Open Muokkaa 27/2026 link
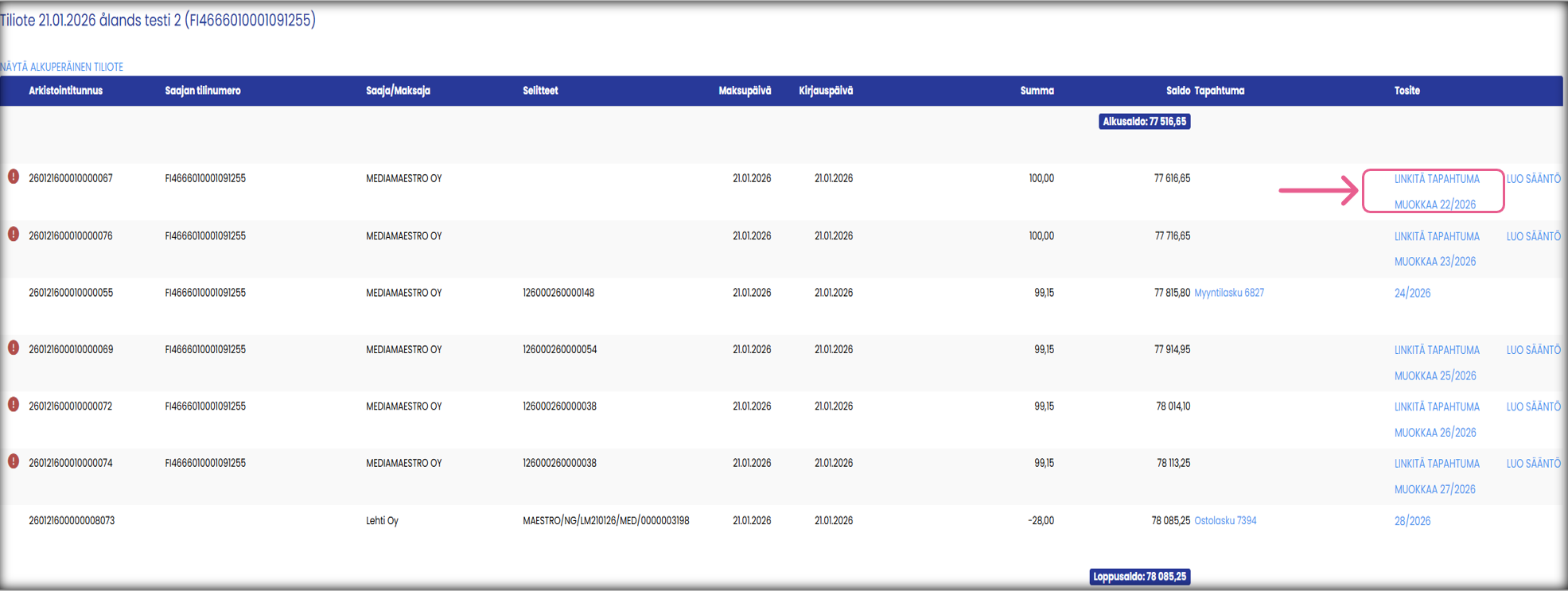This screenshot has height=591, width=1568. (1434, 489)
